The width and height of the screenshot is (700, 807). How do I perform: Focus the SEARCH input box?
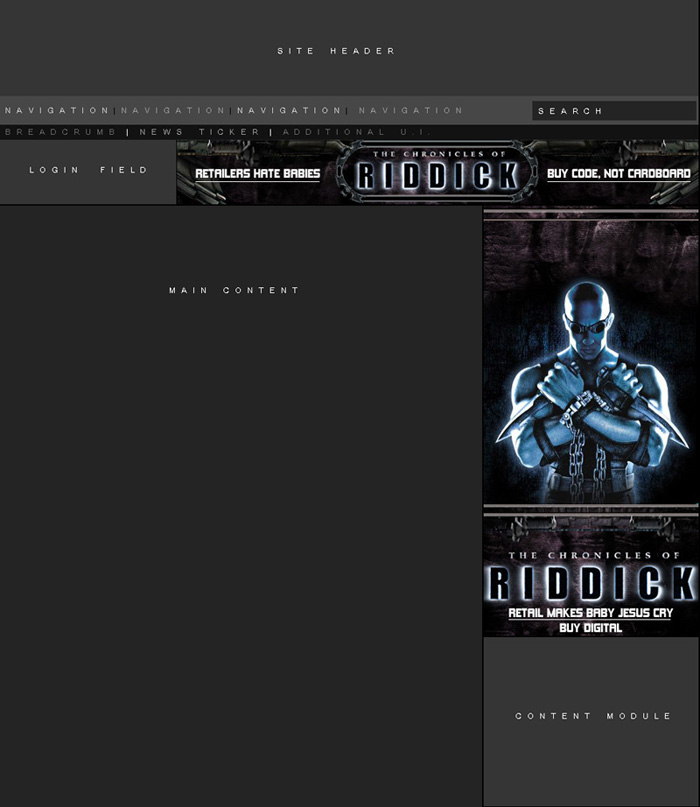point(614,111)
